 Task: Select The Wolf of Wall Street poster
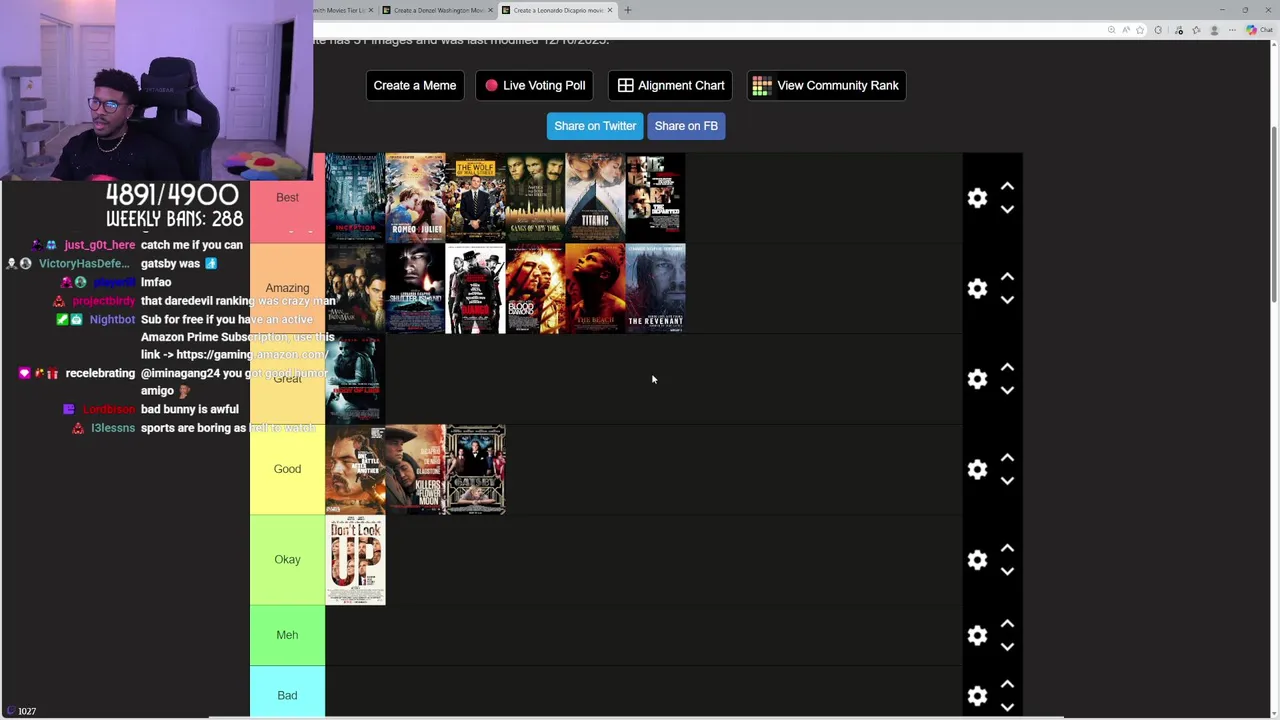click(475, 198)
